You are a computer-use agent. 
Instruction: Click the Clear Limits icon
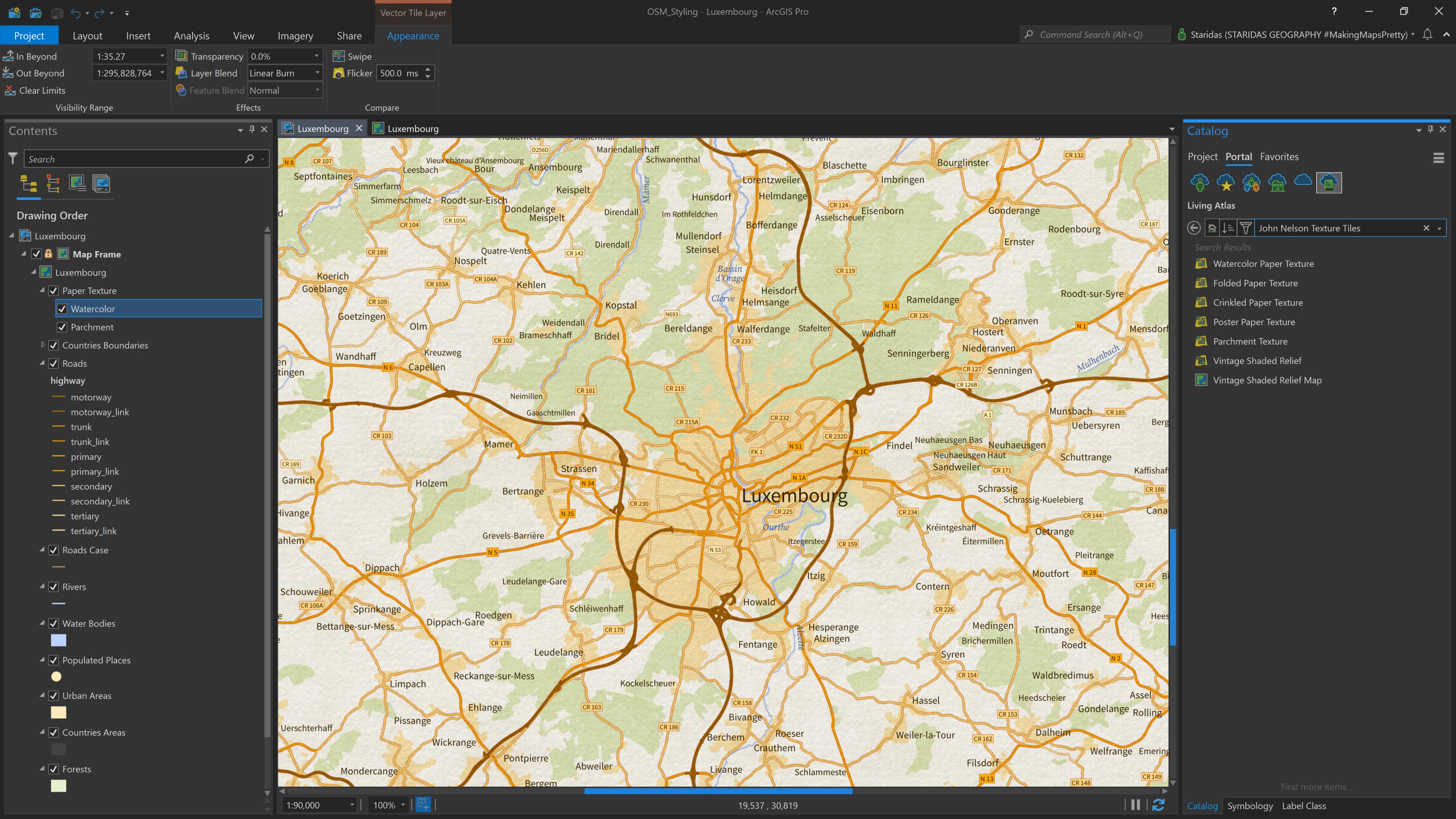pos(9,90)
